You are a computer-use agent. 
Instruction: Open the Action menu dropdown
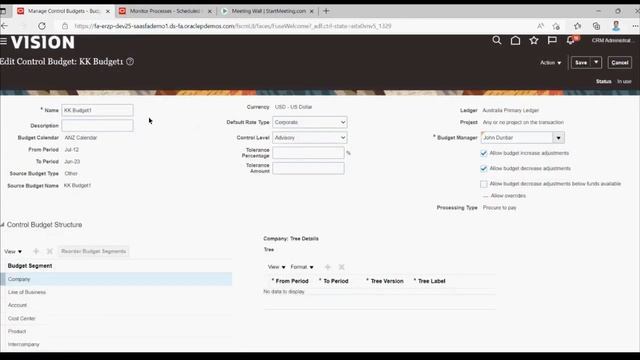(x=550, y=63)
